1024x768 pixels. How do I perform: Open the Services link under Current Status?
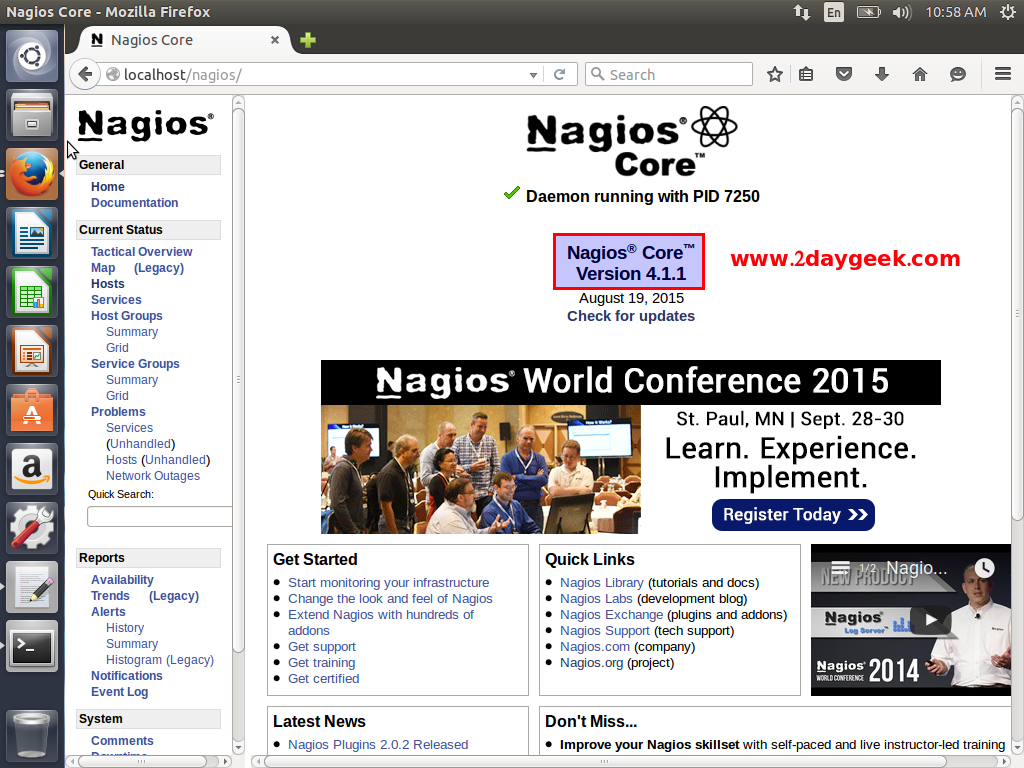116,300
